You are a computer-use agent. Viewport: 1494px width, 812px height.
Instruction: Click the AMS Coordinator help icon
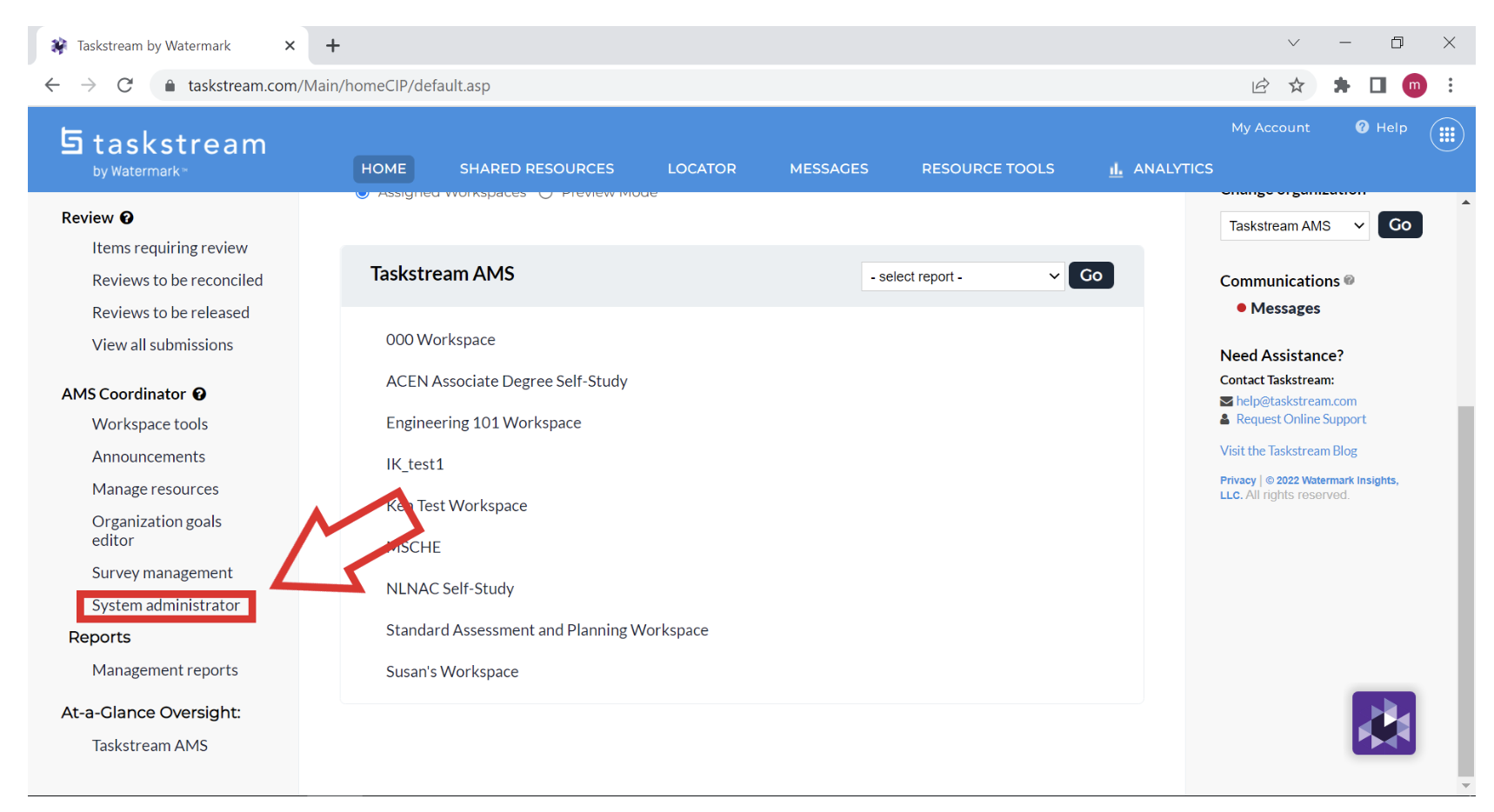(x=199, y=394)
